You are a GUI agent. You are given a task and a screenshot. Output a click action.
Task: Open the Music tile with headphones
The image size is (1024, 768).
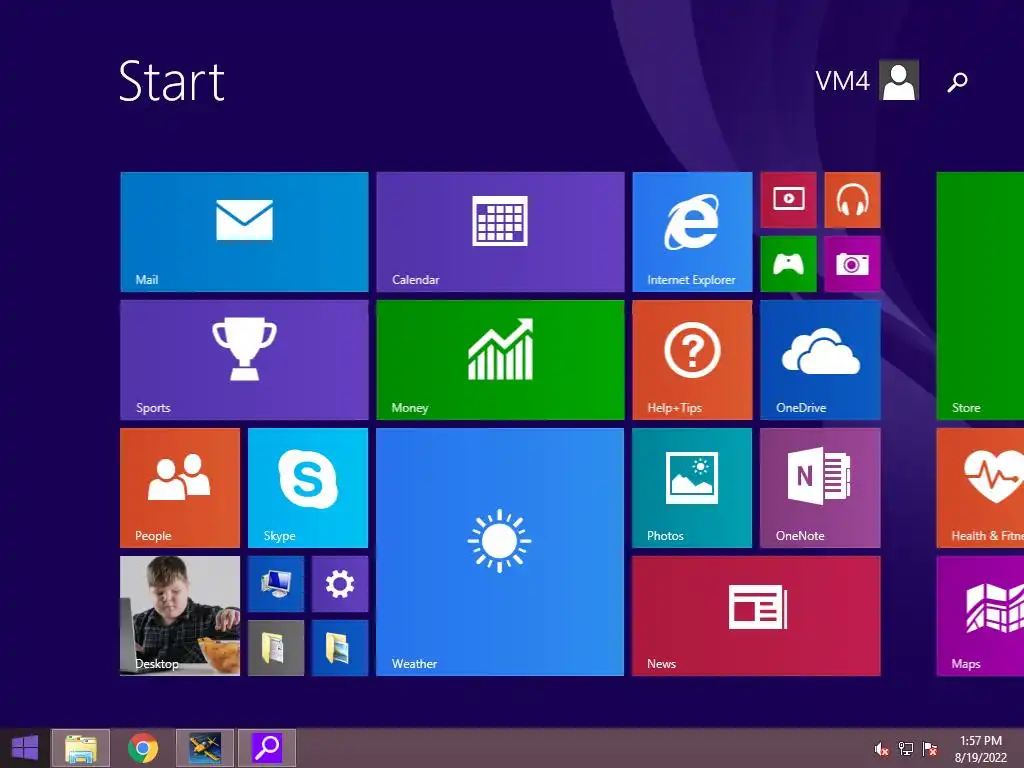pyautogui.click(x=852, y=200)
